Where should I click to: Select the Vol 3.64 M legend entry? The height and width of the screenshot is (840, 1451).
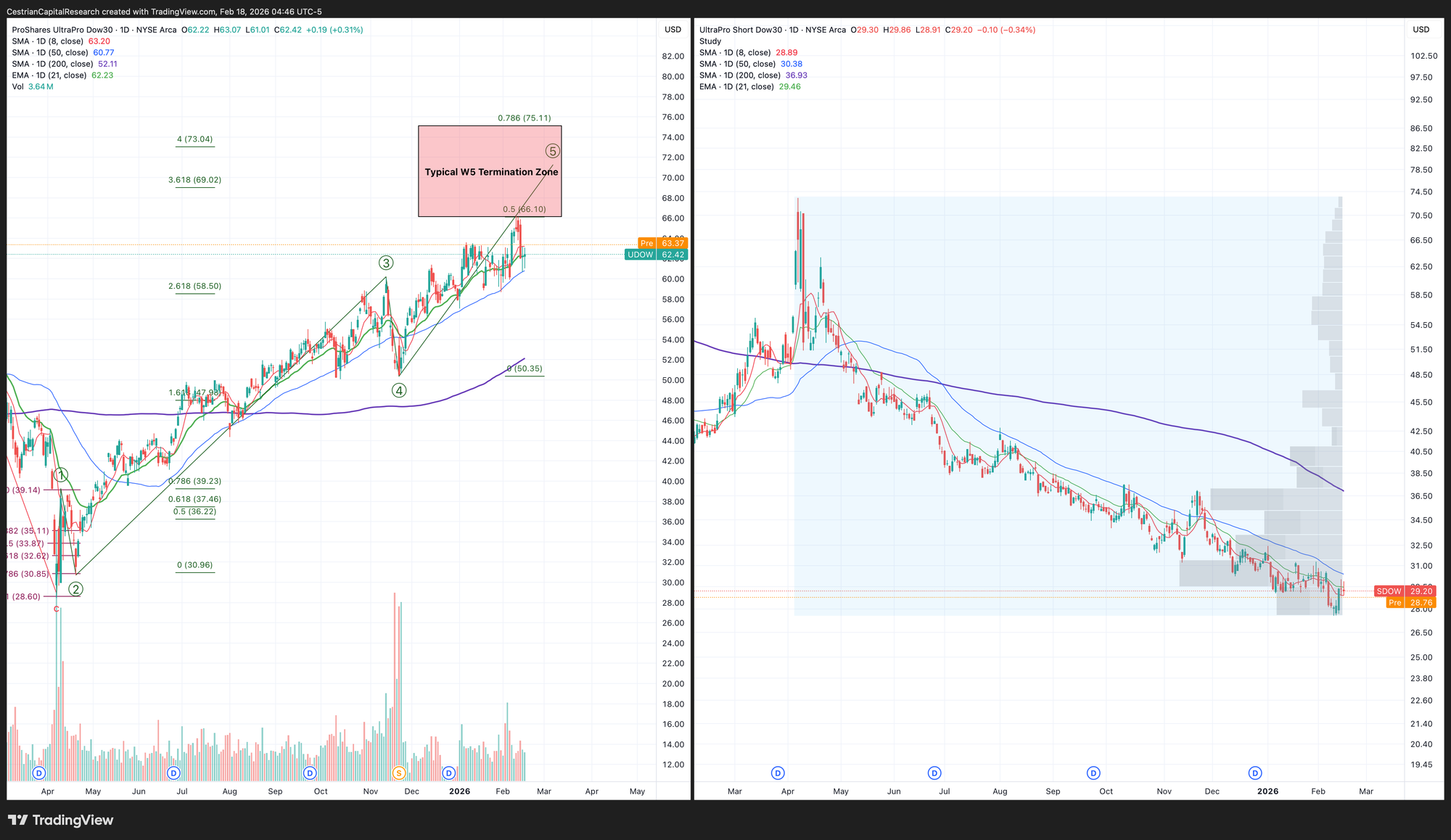[33, 86]
